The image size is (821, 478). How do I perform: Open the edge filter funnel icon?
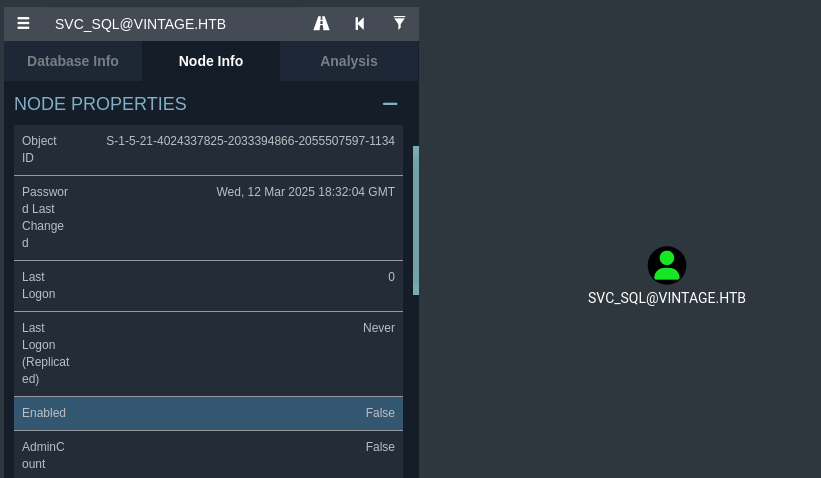point(399,23)
